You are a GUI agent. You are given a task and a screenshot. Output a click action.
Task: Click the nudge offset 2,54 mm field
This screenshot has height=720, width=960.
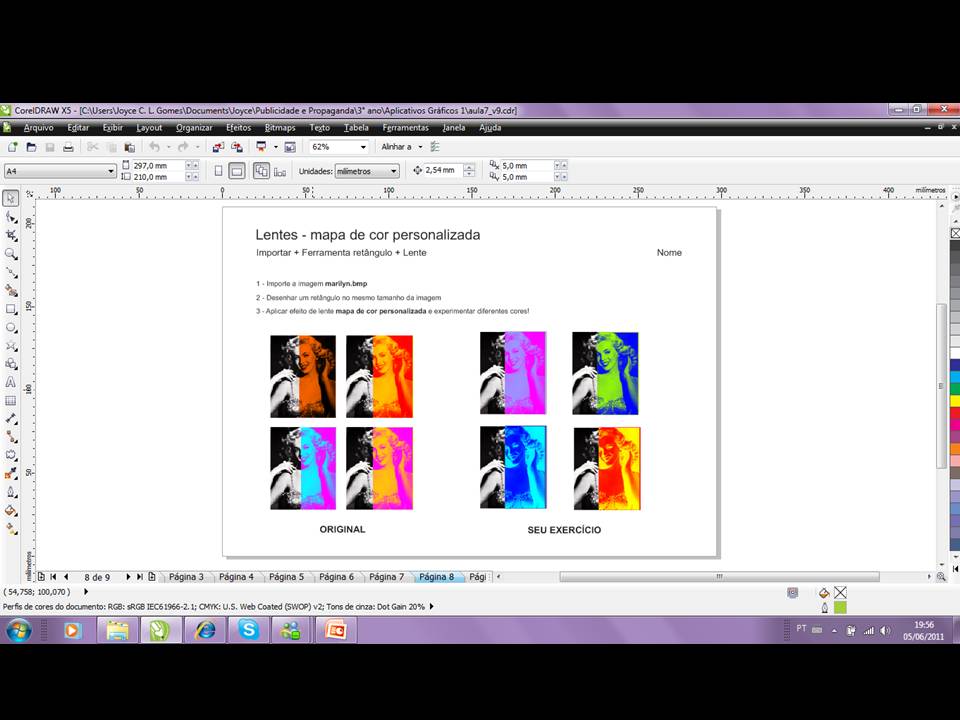[x=443, y=170]
